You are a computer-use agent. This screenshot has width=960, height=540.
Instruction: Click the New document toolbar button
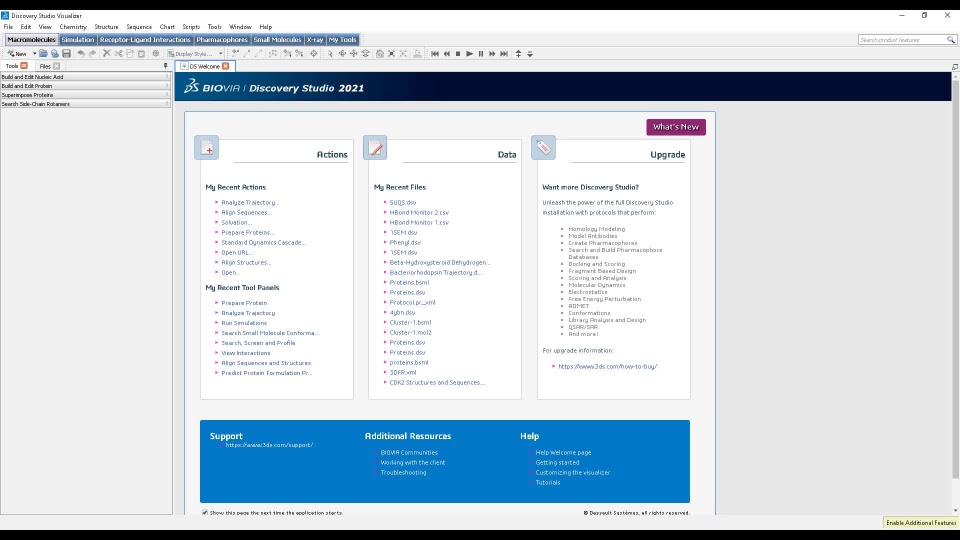(17, 54)
